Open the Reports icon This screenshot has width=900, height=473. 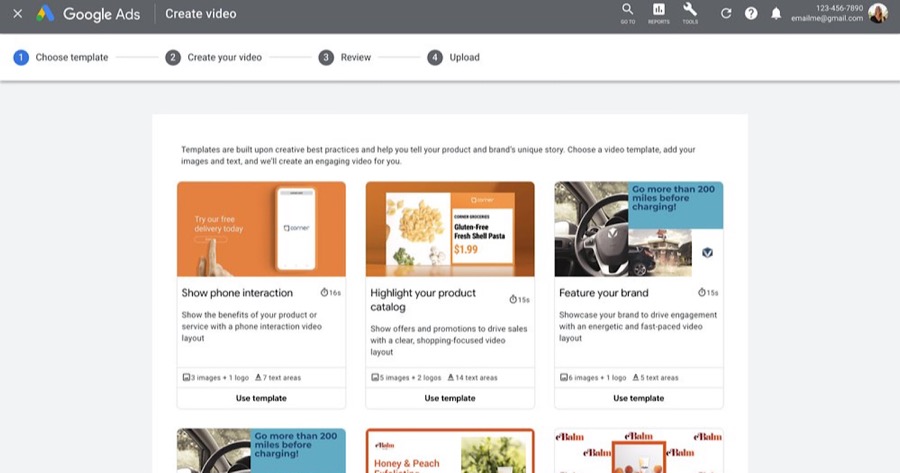point(659,13)
